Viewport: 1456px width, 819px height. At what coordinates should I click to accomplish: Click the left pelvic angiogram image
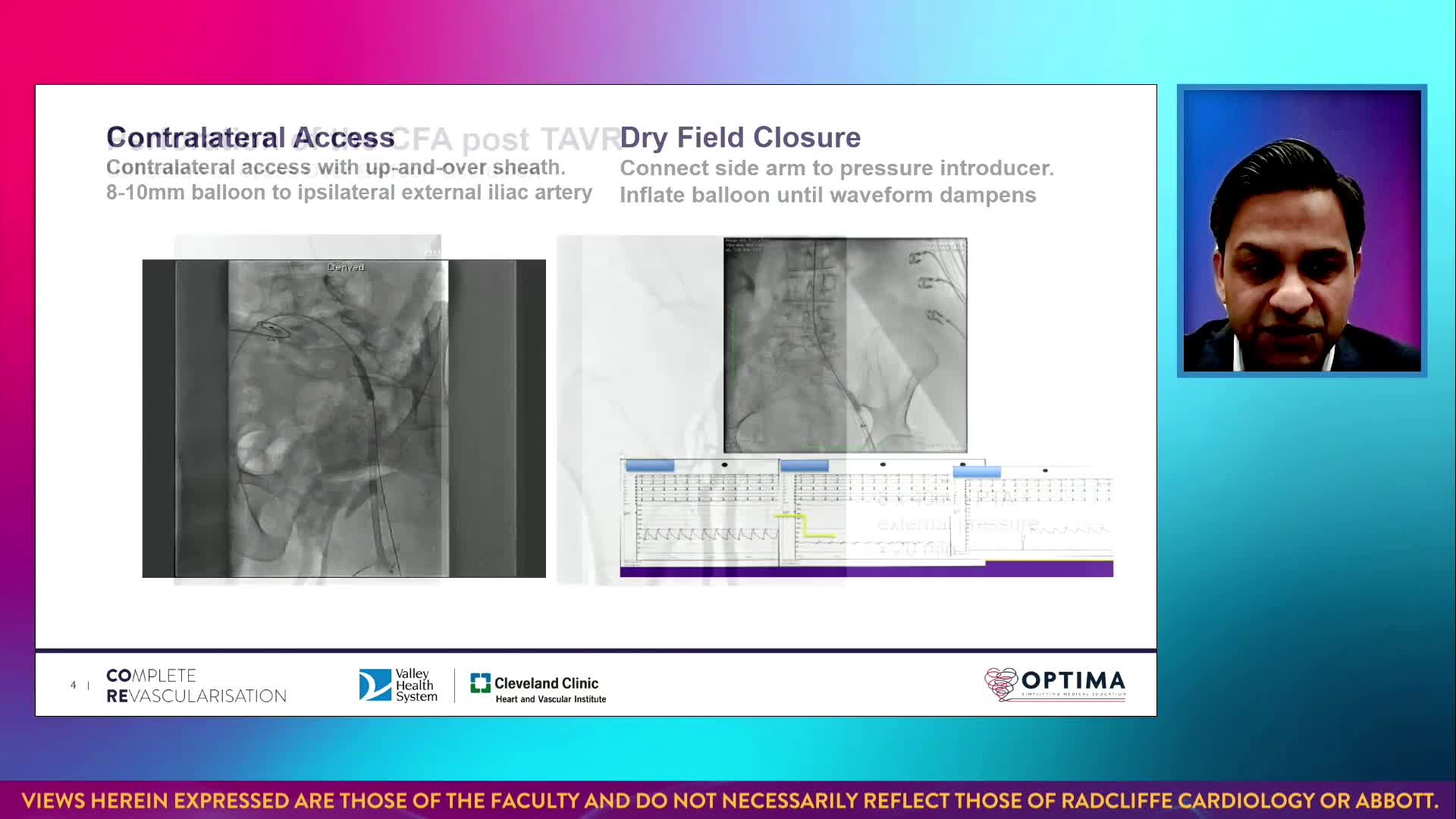coord(344,419)
